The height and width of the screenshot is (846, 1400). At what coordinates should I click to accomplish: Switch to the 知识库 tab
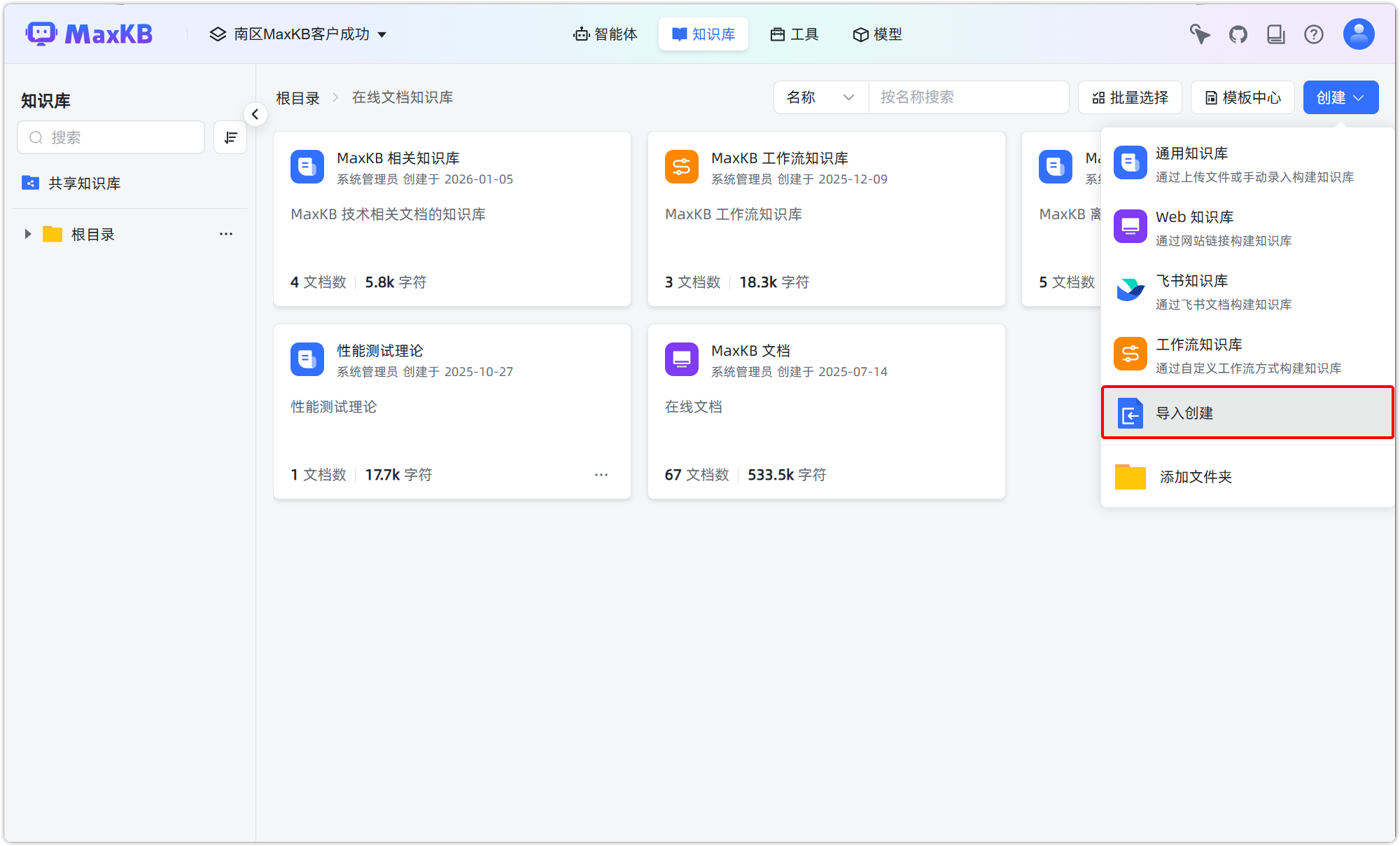pyautogui.click(x=703, y=34)
